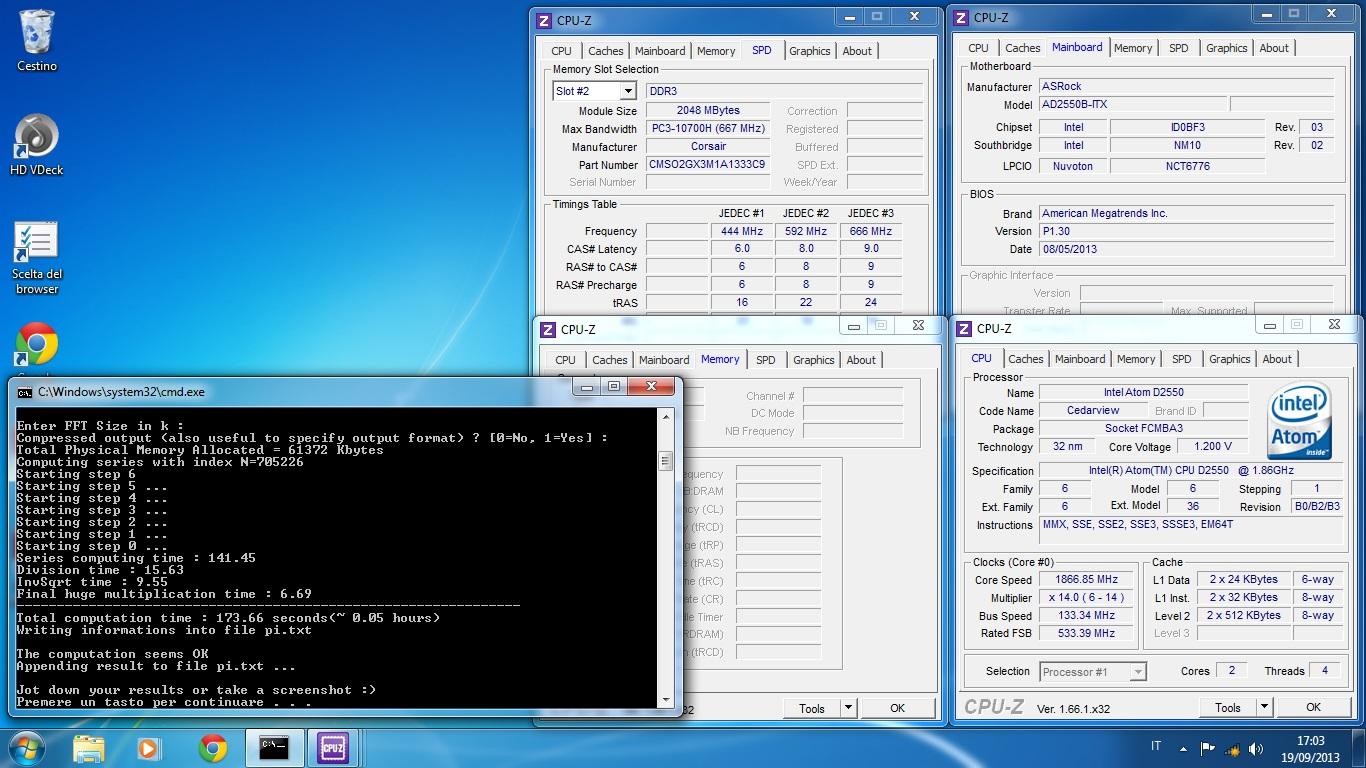Click the Multiplier value x 14.0

click(1086, 598)
